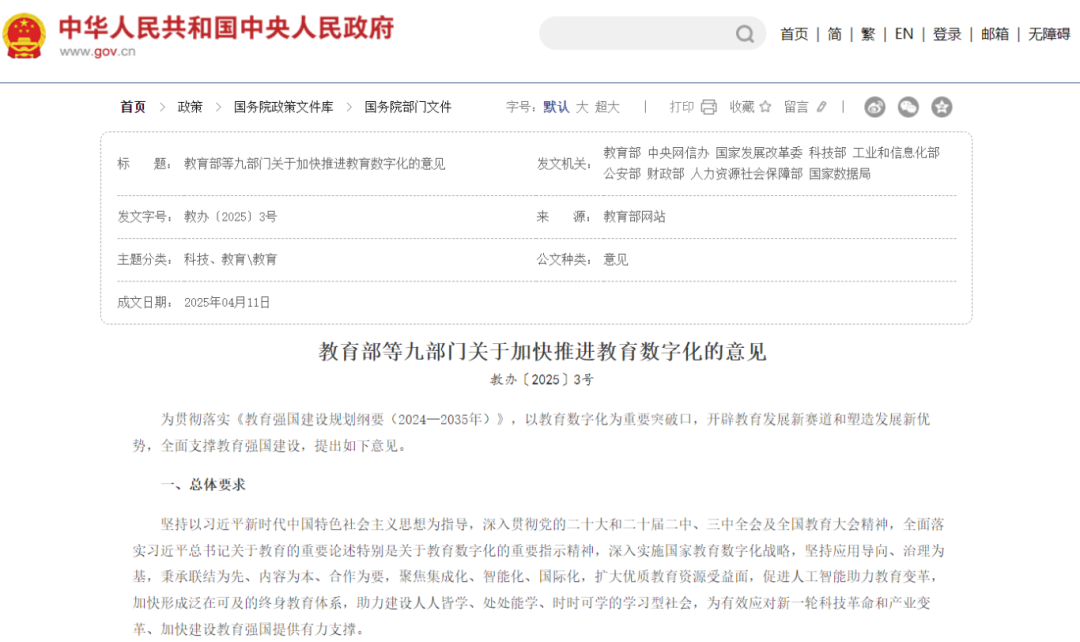
Task: Open 国务院部门文件 breadcrumb
Action: point(408,107)
